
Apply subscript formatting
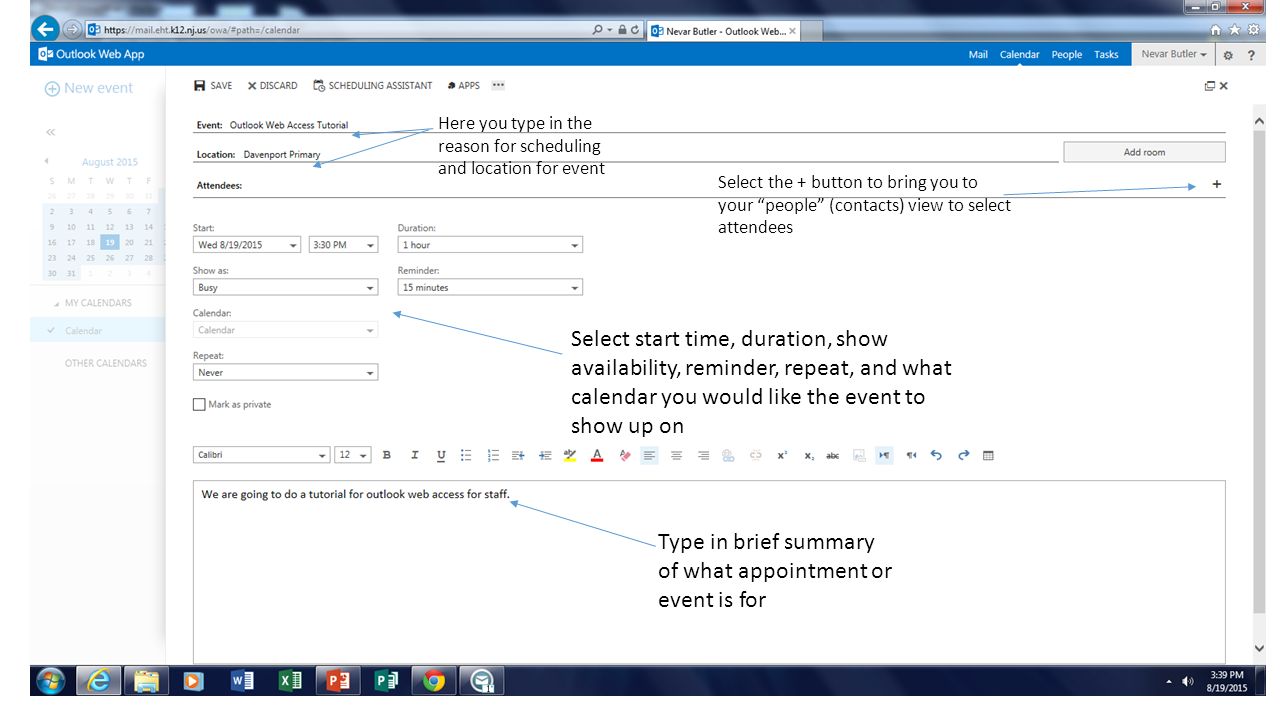pos(808,455)
